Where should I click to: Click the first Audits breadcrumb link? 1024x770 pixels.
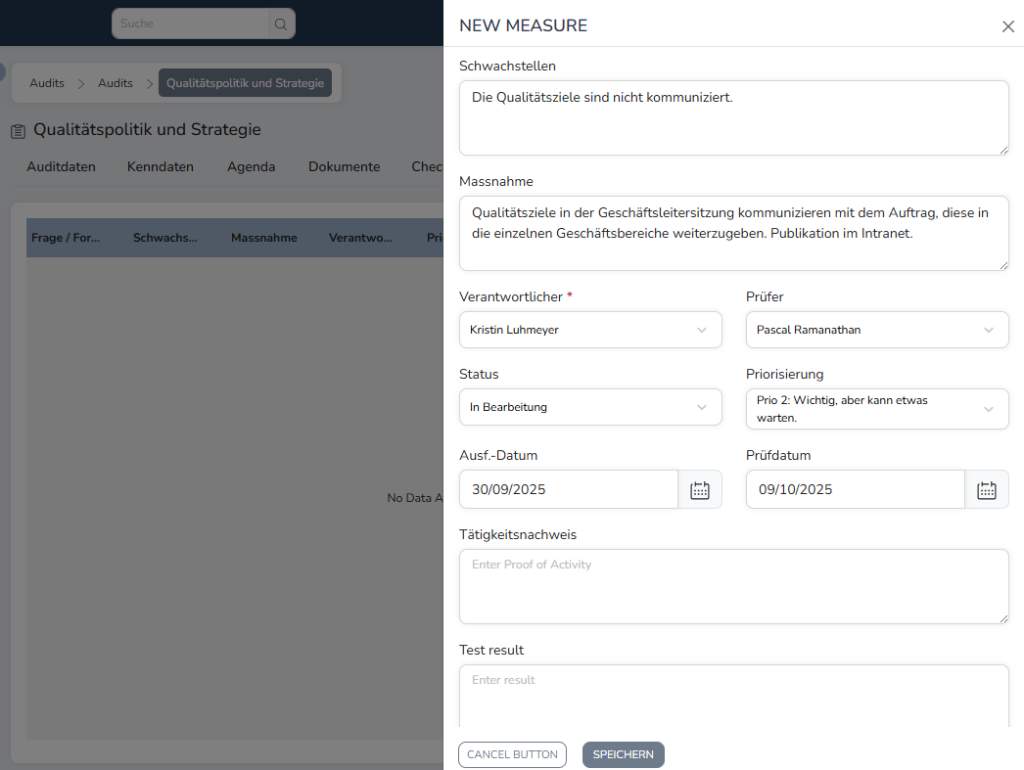[x=47, y=83]
